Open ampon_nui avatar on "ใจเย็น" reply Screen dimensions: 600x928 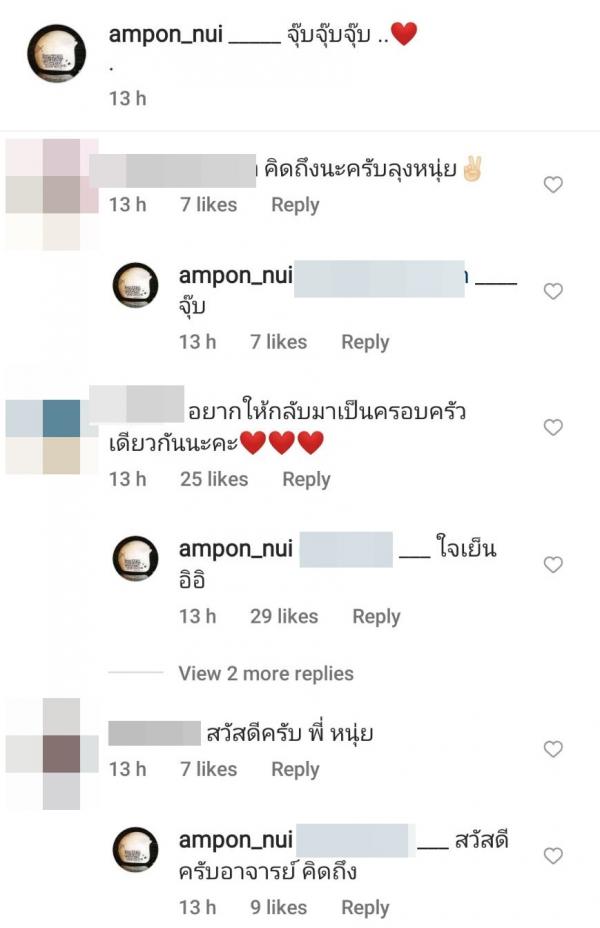click(136, 559)
